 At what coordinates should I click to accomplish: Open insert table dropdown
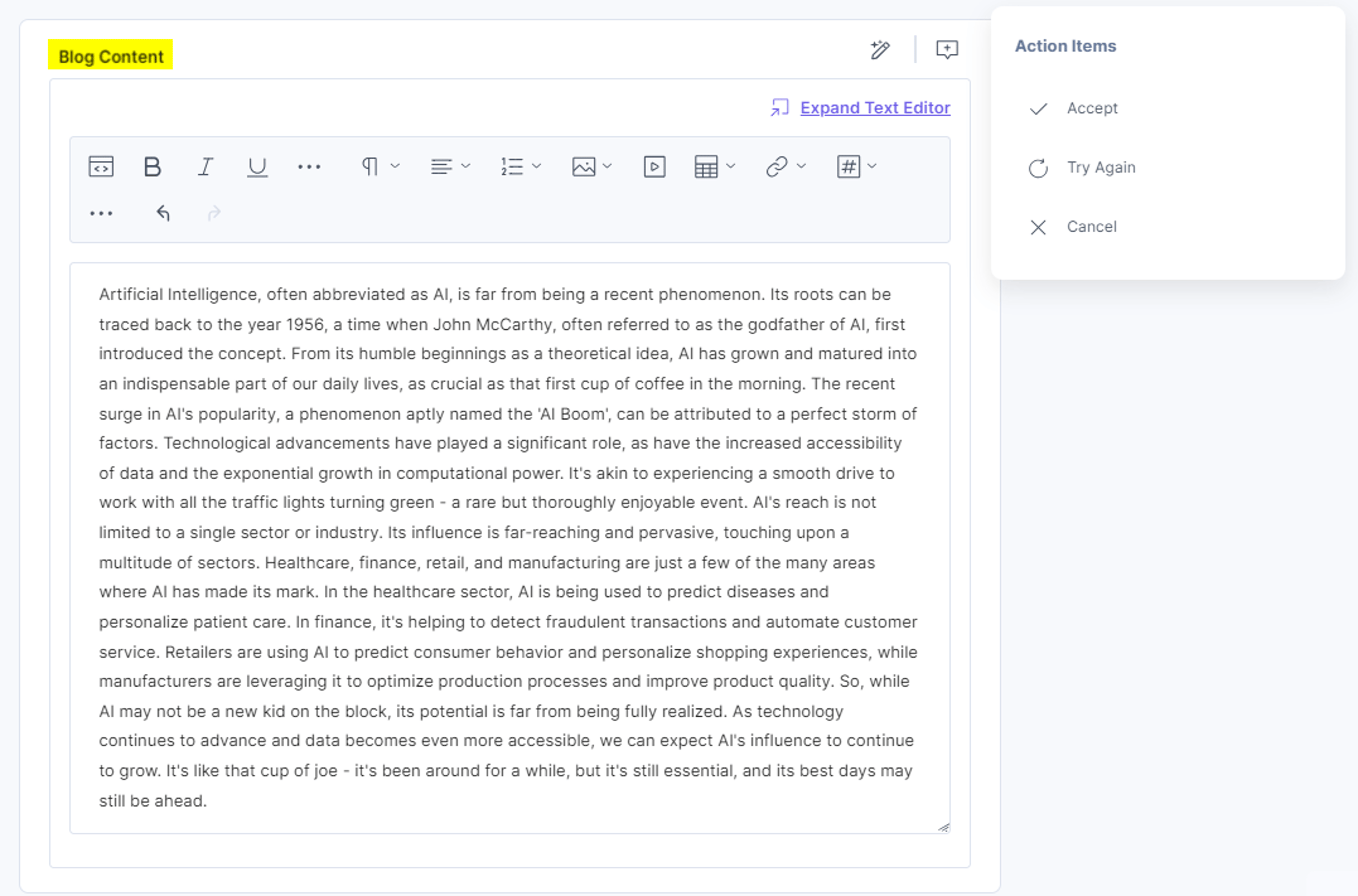pos(714,167)
